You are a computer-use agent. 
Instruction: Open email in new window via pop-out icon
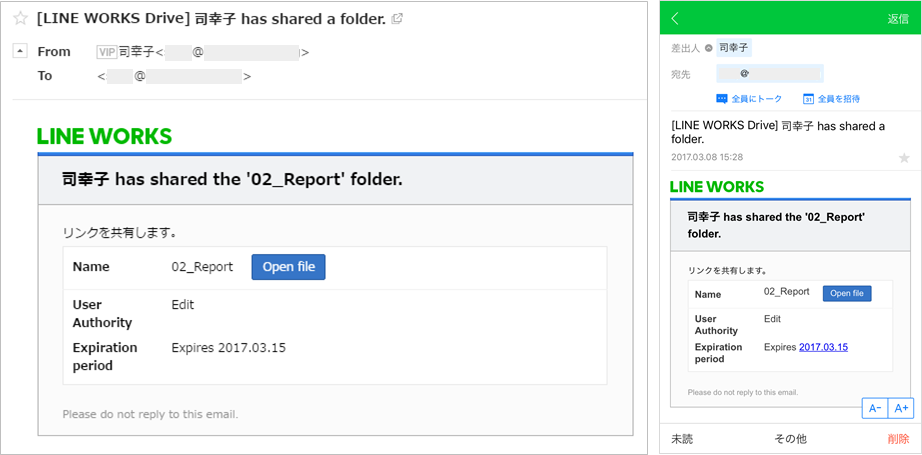[397, 19]
